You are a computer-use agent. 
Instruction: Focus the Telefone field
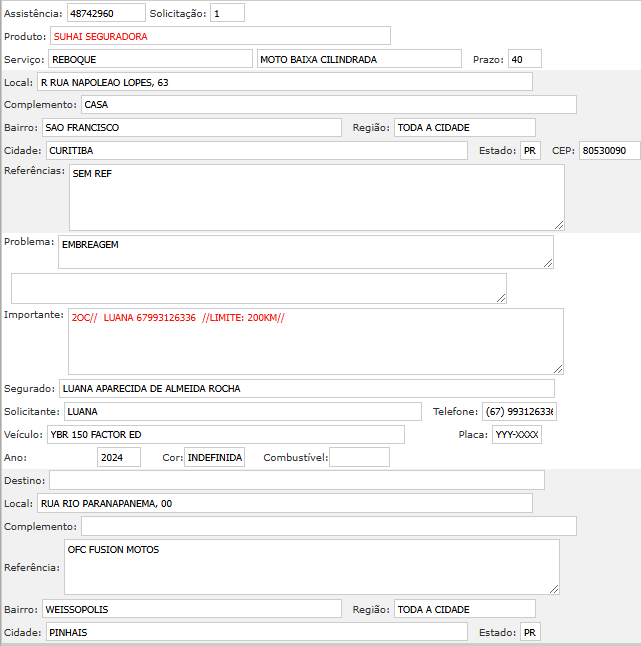519,411
